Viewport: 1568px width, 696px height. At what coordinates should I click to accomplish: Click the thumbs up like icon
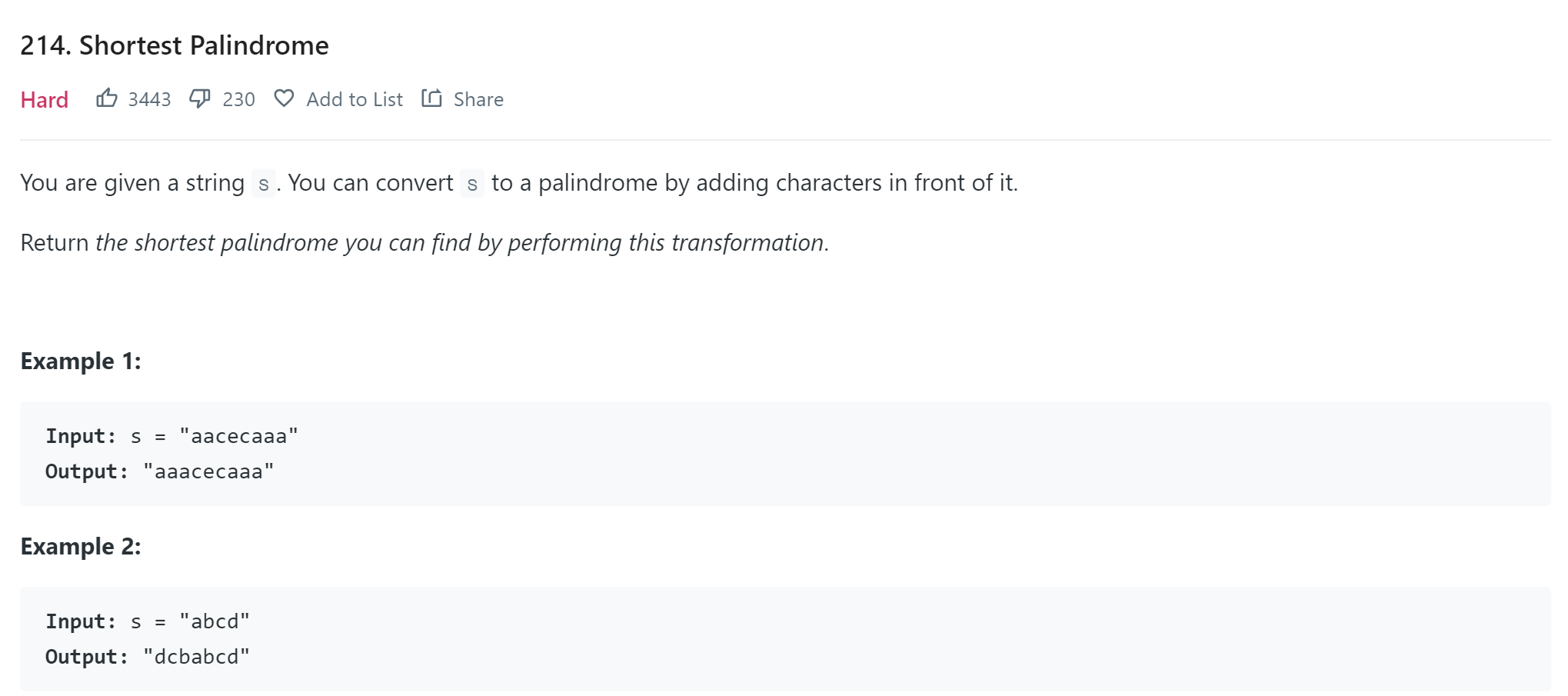pyautogui.click(x=107, y=98)
